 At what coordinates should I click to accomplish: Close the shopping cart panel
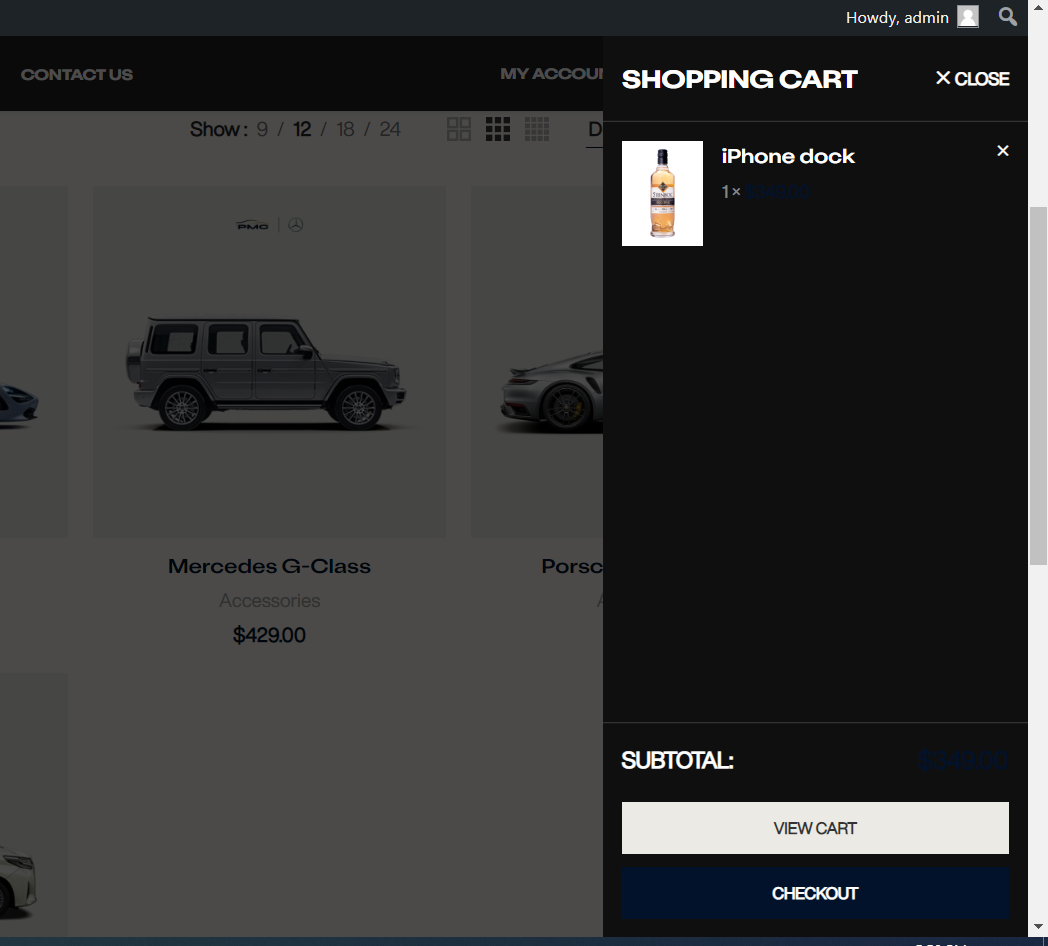click(x=972, y=79)
